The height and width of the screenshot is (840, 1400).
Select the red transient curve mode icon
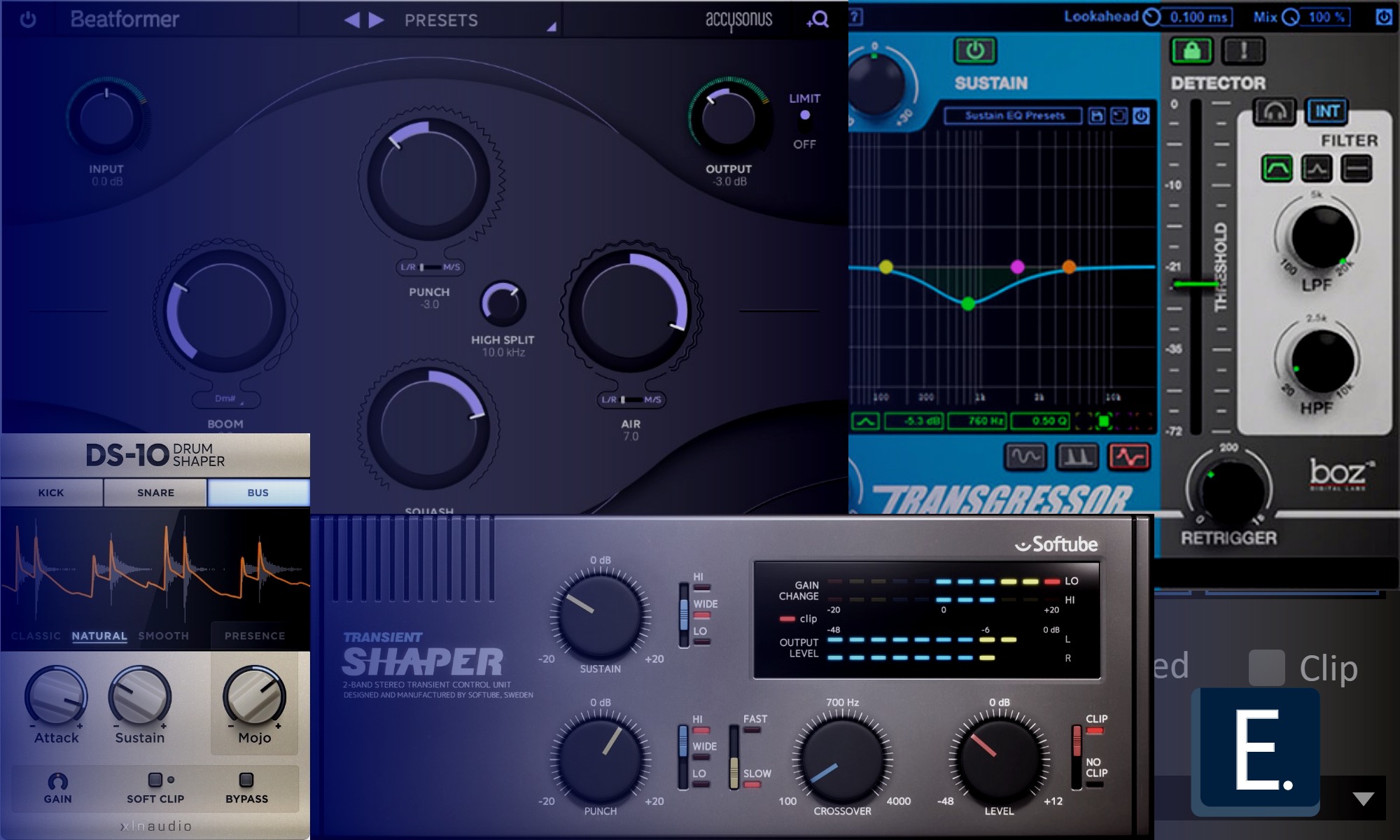point(1129,458)
